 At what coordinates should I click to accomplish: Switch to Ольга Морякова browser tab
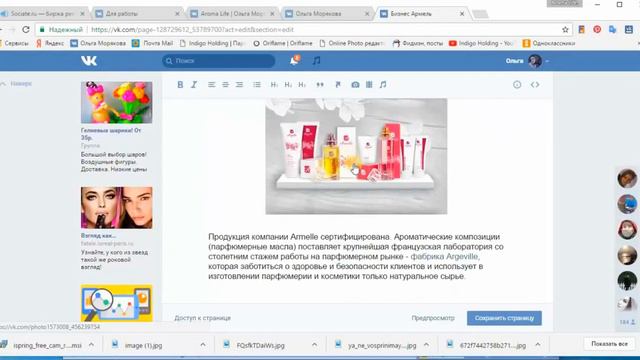click(327, 13)
